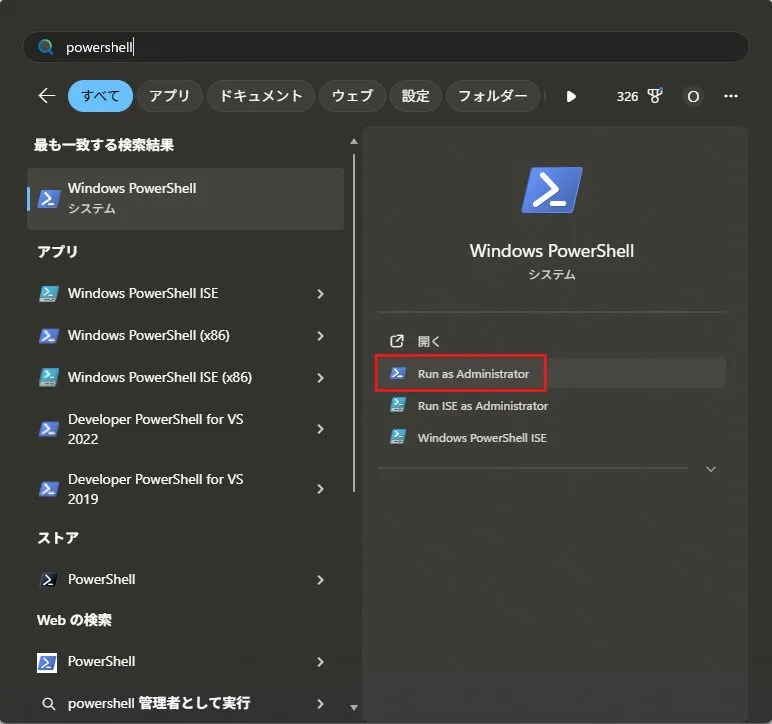The height and width of the screenshot is (724, 772).
Task: Switch to the 設定 filter tab
Action: click(x=416, y=96)
